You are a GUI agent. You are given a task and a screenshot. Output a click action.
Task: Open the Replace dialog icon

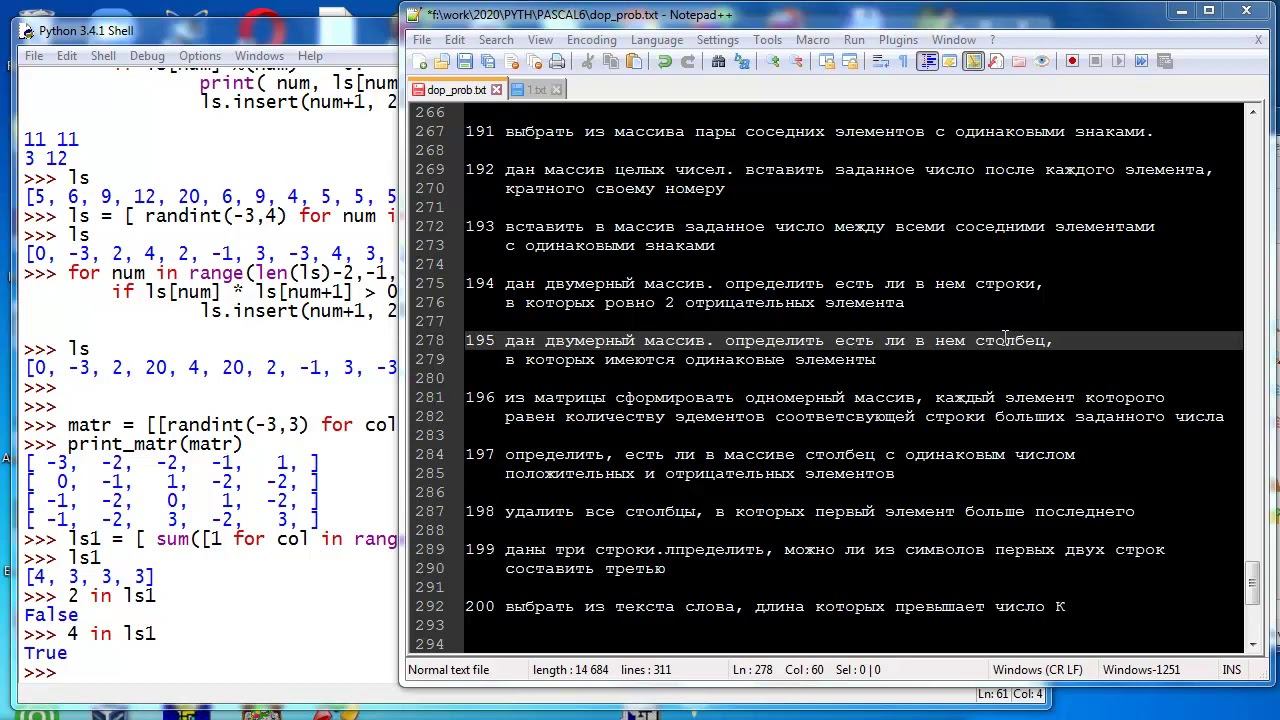coord(742,61)
